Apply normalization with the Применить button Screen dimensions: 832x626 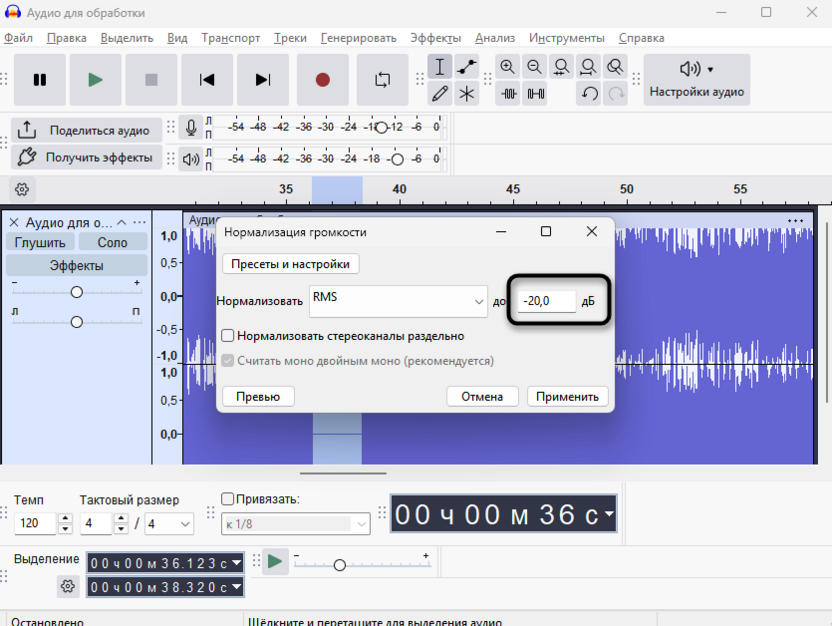click(x=568, y=396)
